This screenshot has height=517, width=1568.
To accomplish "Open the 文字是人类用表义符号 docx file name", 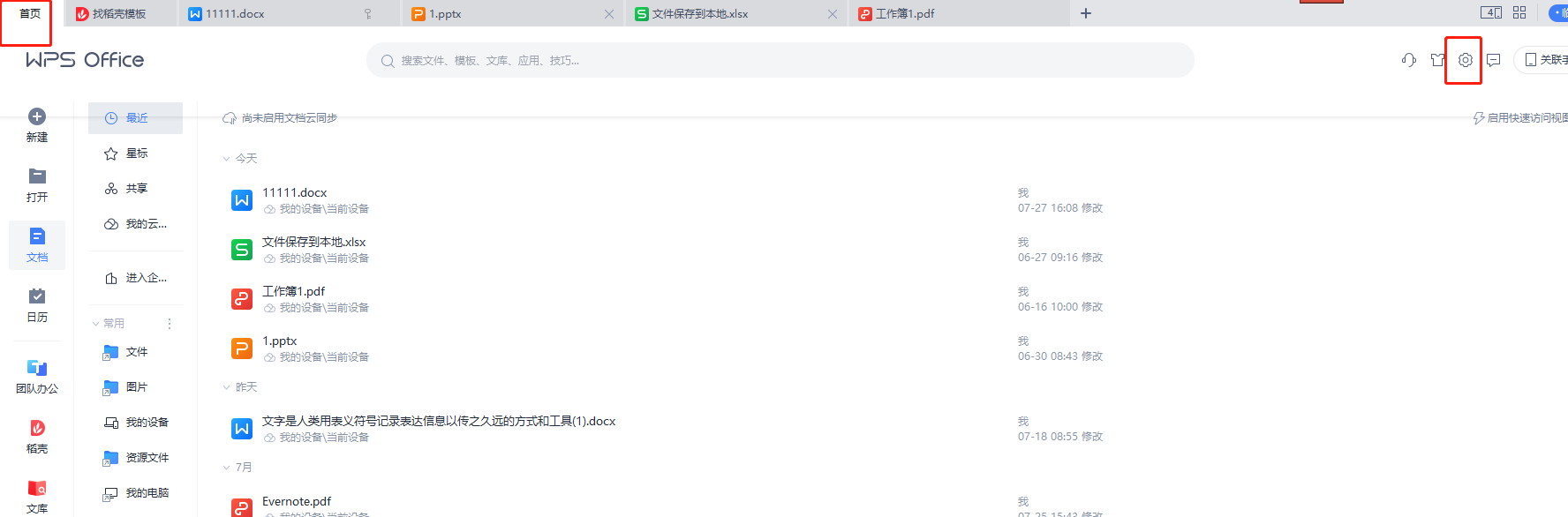I will [439, 421].
